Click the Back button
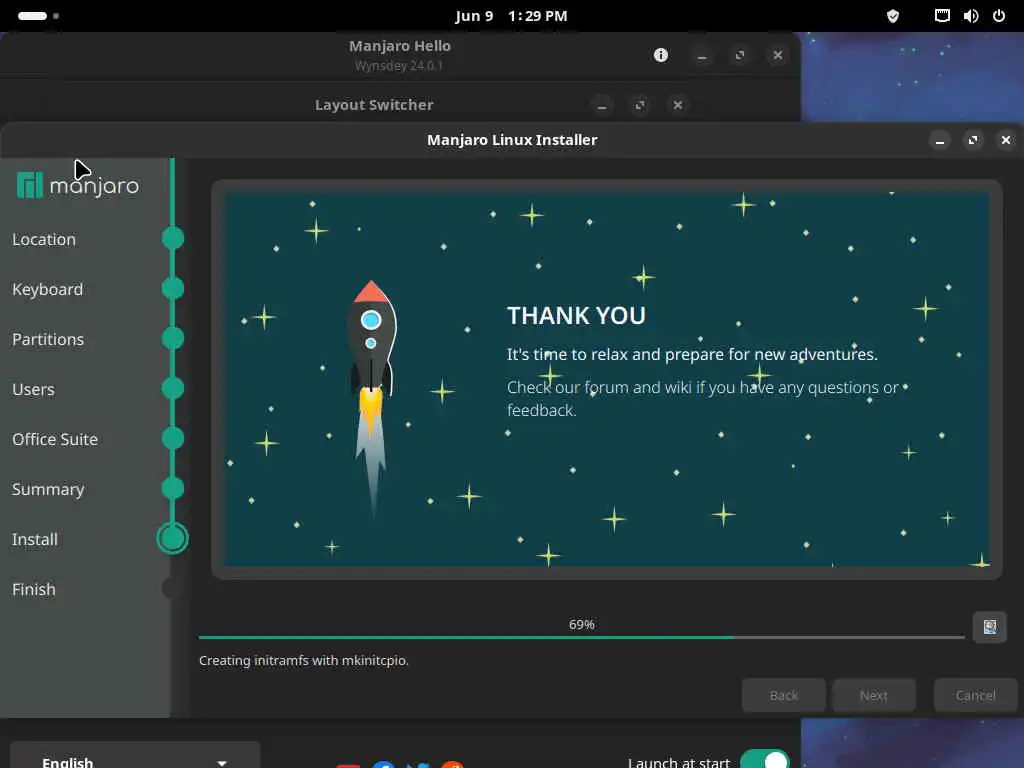The width and height of the screenshot is (1024, 768). pos(784,696)
